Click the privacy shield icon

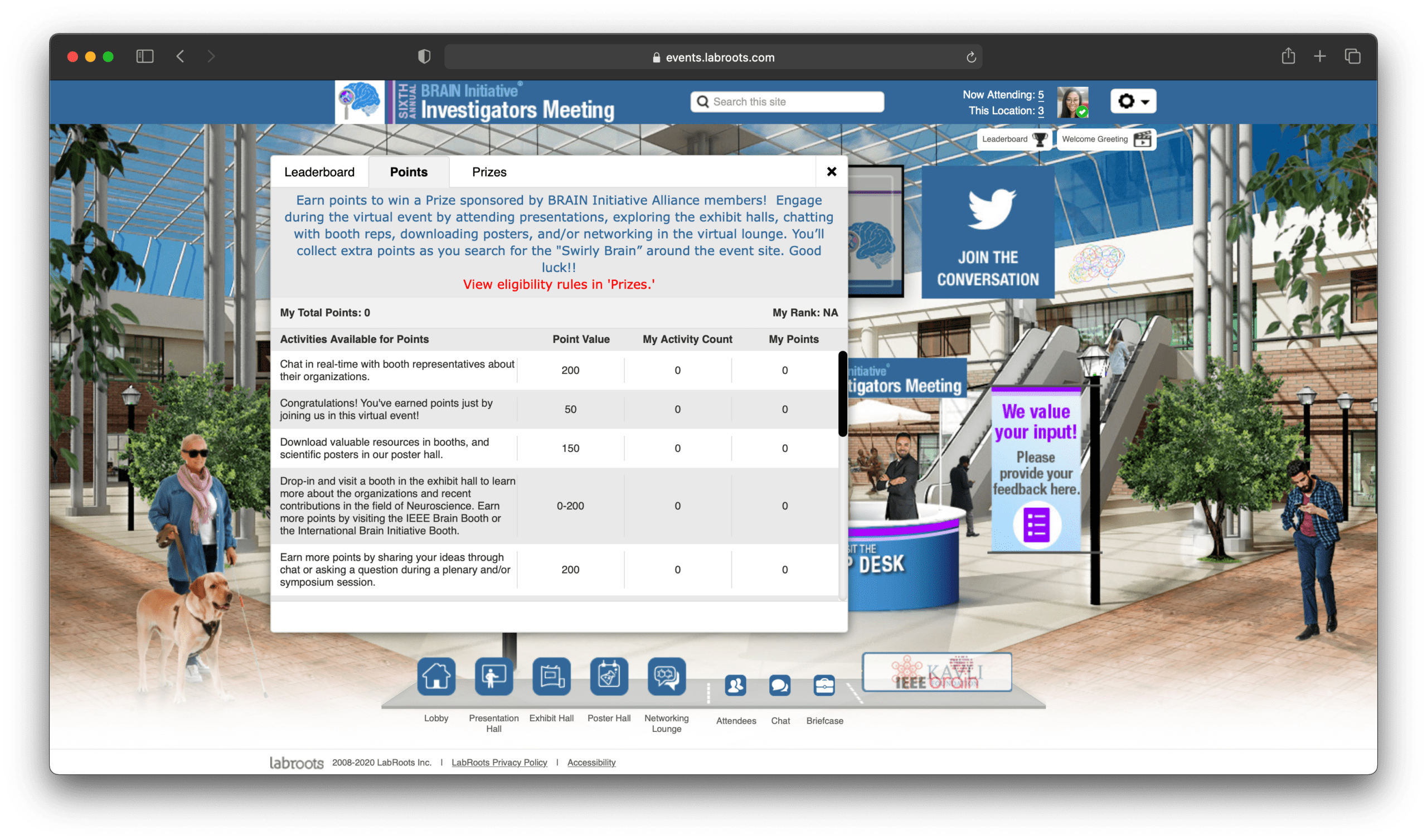pyautogui.click(x=424, y=57)
